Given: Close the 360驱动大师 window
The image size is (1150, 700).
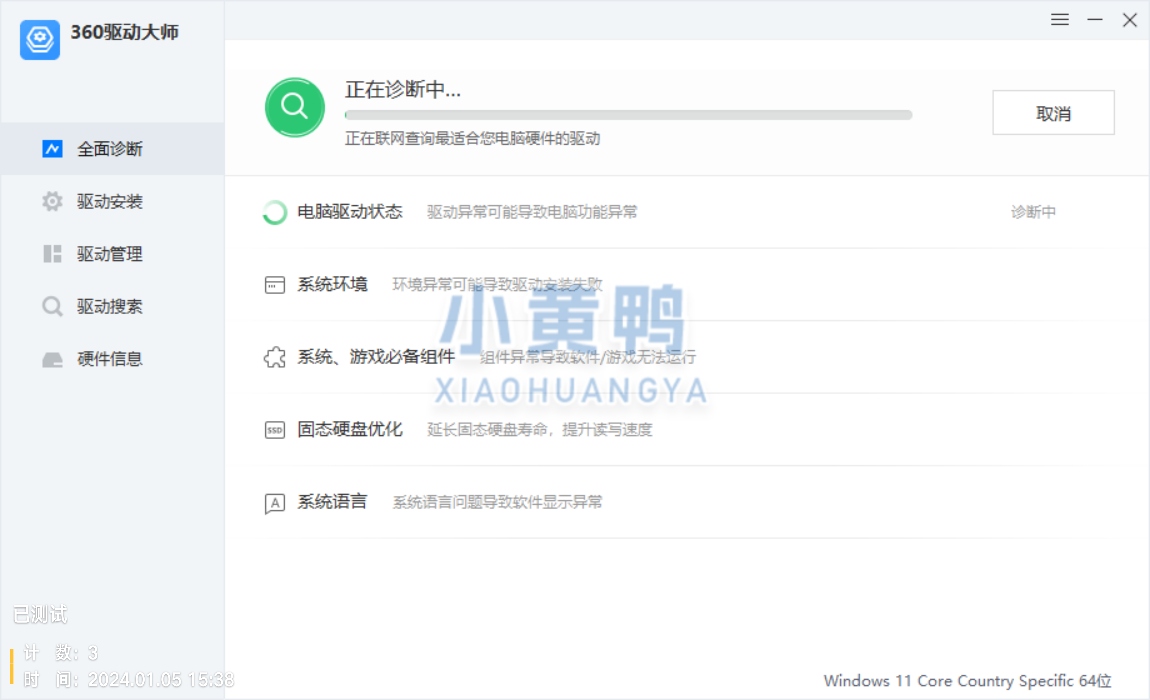Looking at the screenshot, I should pos(1130,20).
